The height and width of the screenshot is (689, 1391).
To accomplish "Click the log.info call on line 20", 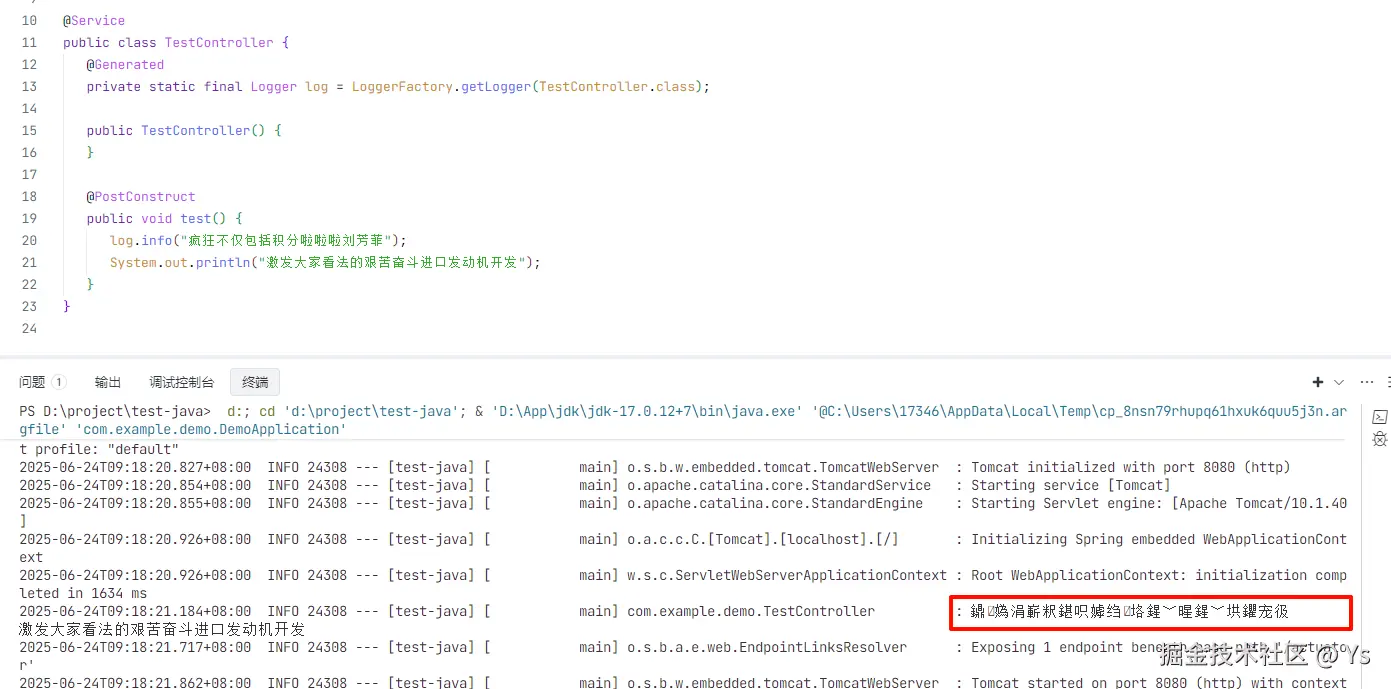I will coord(141,240).
